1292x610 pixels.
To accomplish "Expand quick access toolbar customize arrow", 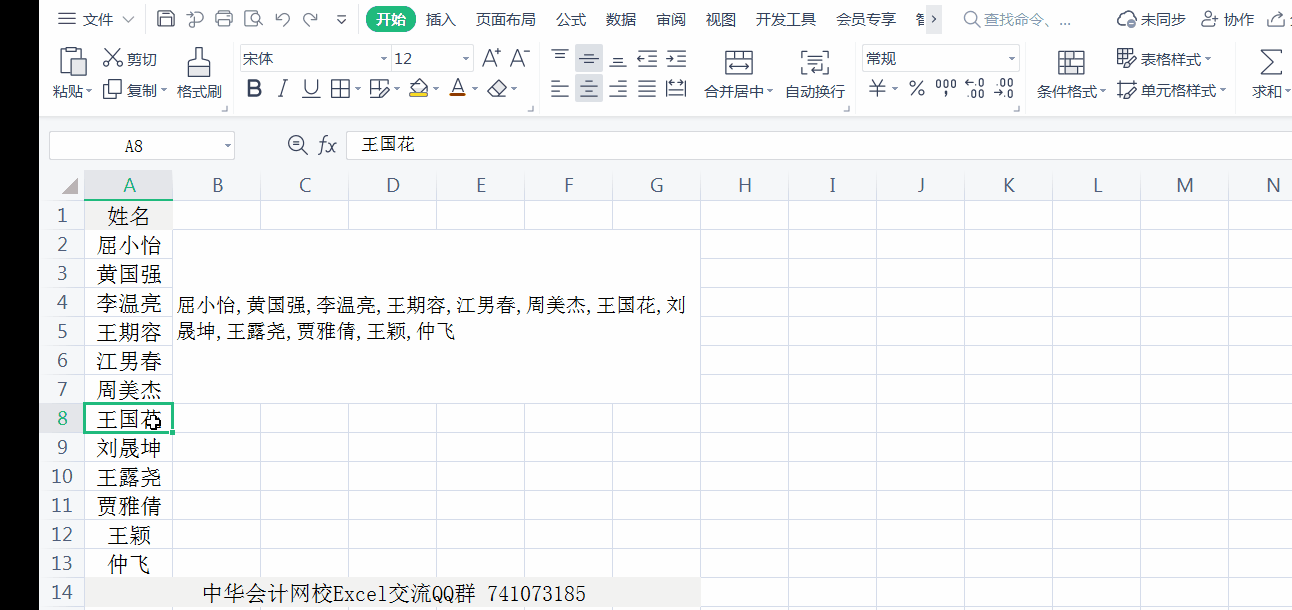I will click(x=342, y=19).
